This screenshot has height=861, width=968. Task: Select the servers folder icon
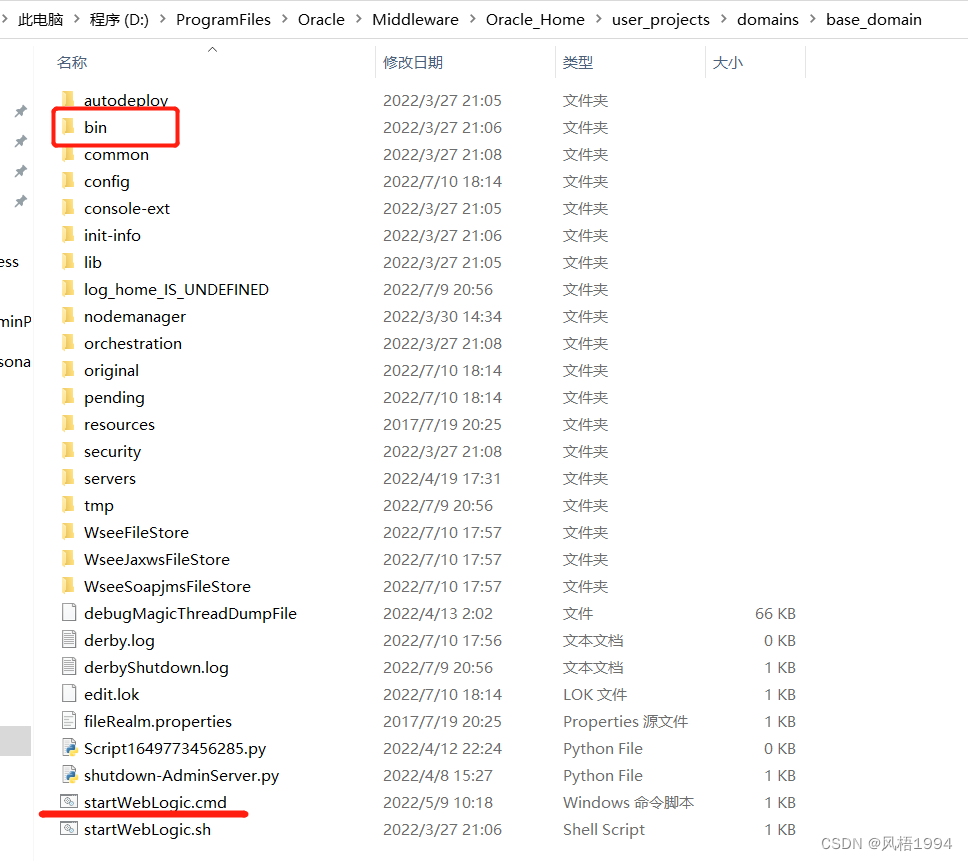pos(69,478)
